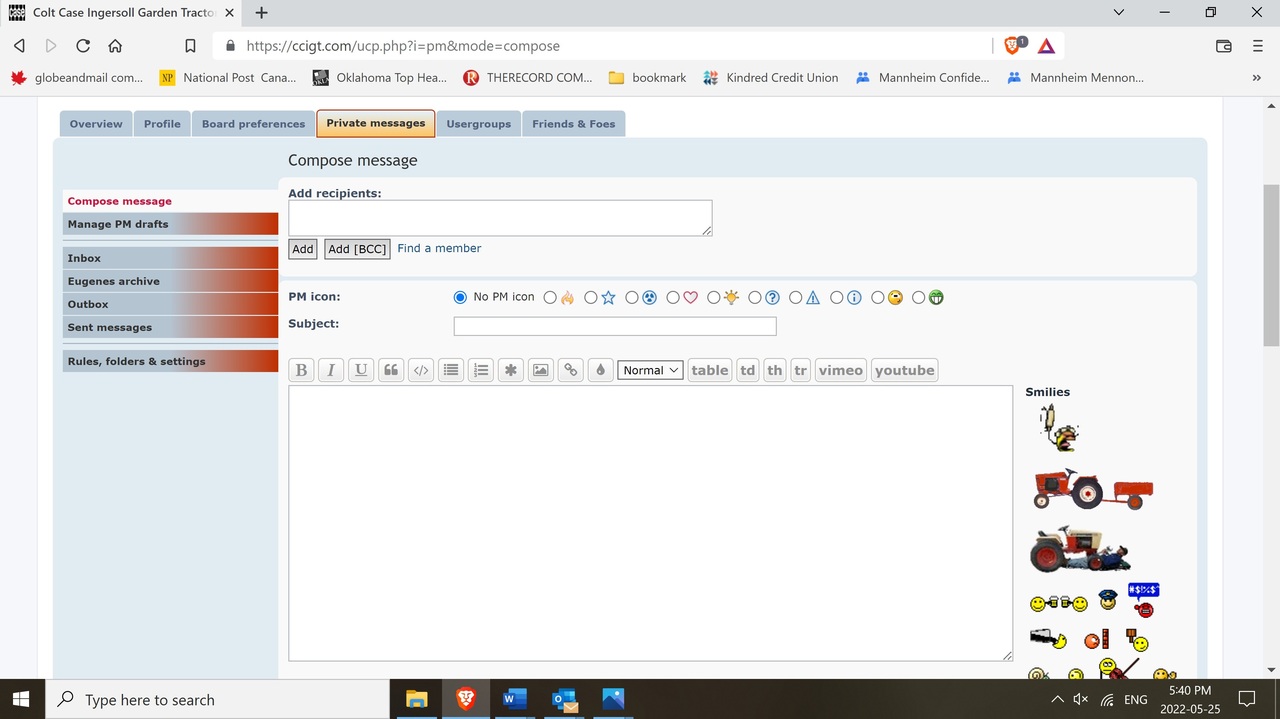
Task: Insert a quote block
Action: (x=391, y=370)
